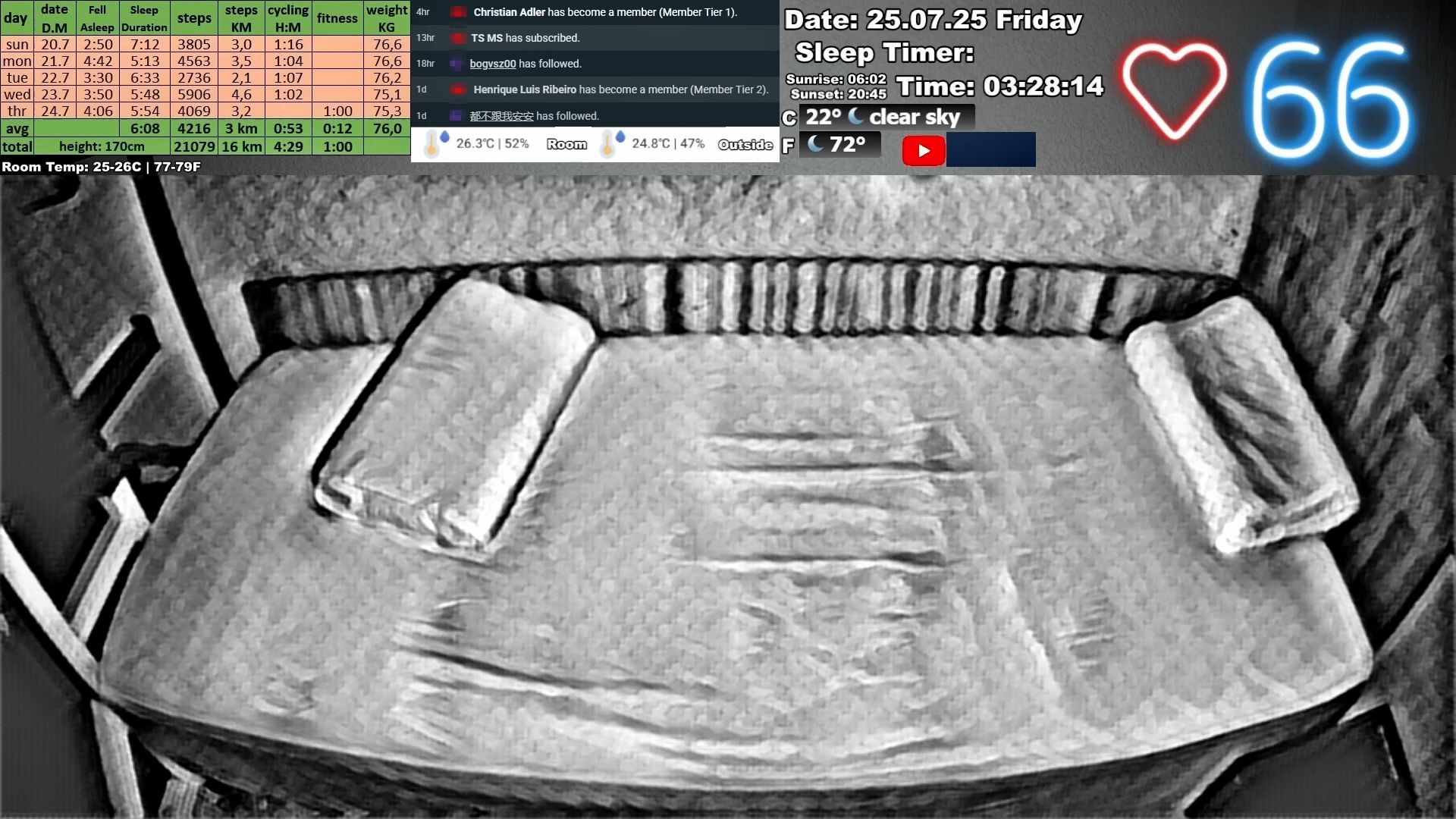
Task: Click the member badge icon beside Henrique Luis Ribeiro
Action: pyautogui.click(x=458, y=89)
